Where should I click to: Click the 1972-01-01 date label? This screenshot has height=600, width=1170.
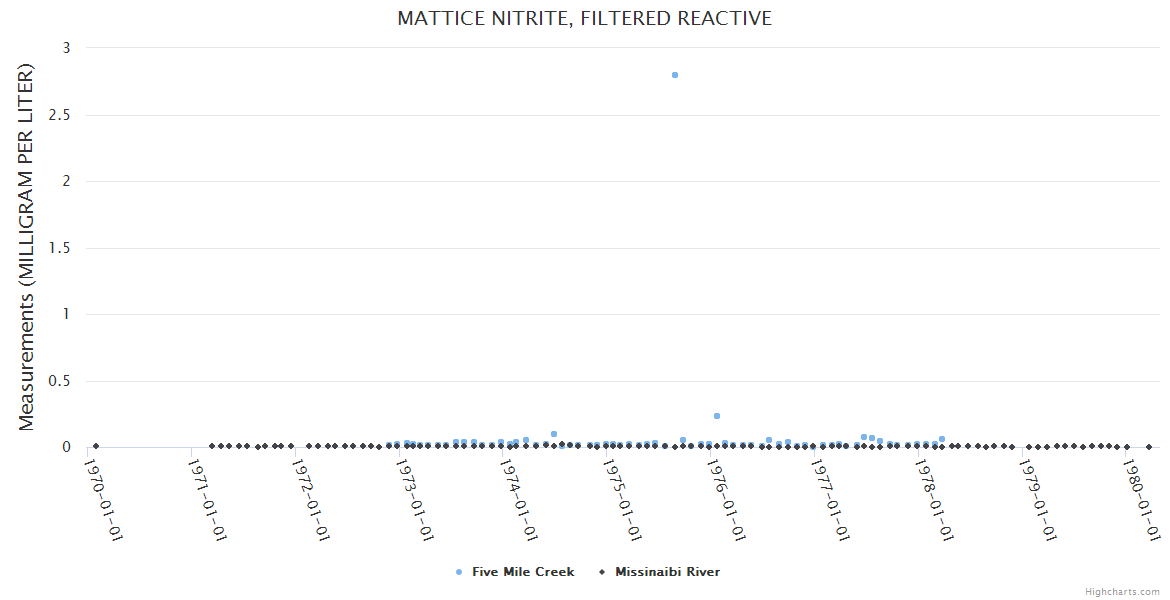click(310, 503)
